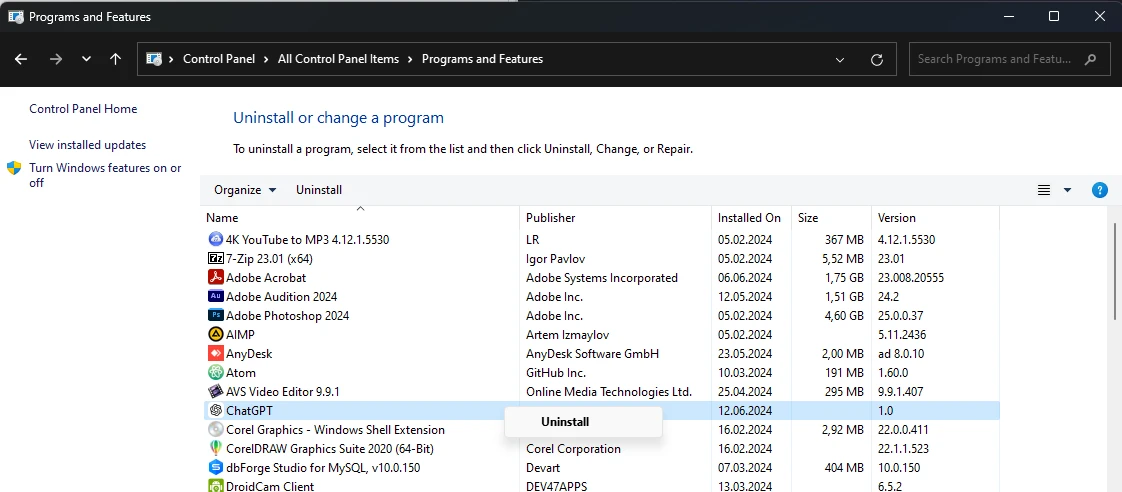
Task: Expand the view options dropdown arrow
Action: click(x=1067, y=190)
